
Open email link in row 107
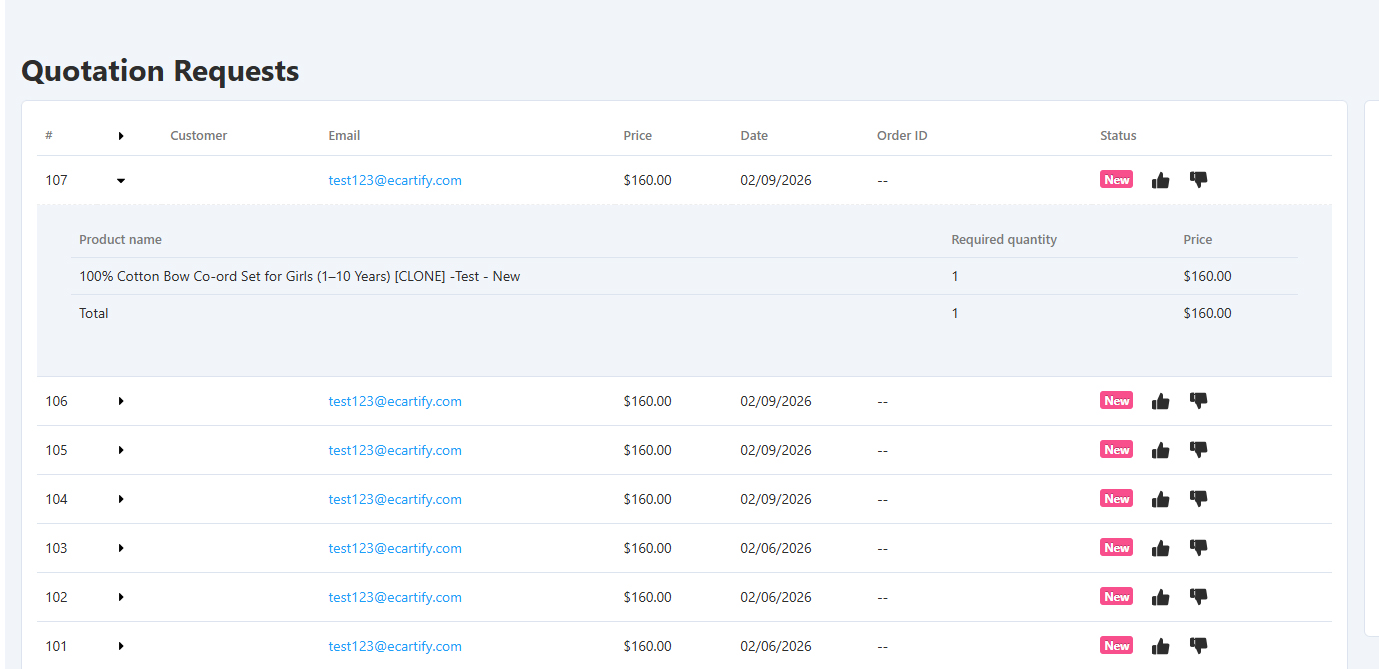395,181
